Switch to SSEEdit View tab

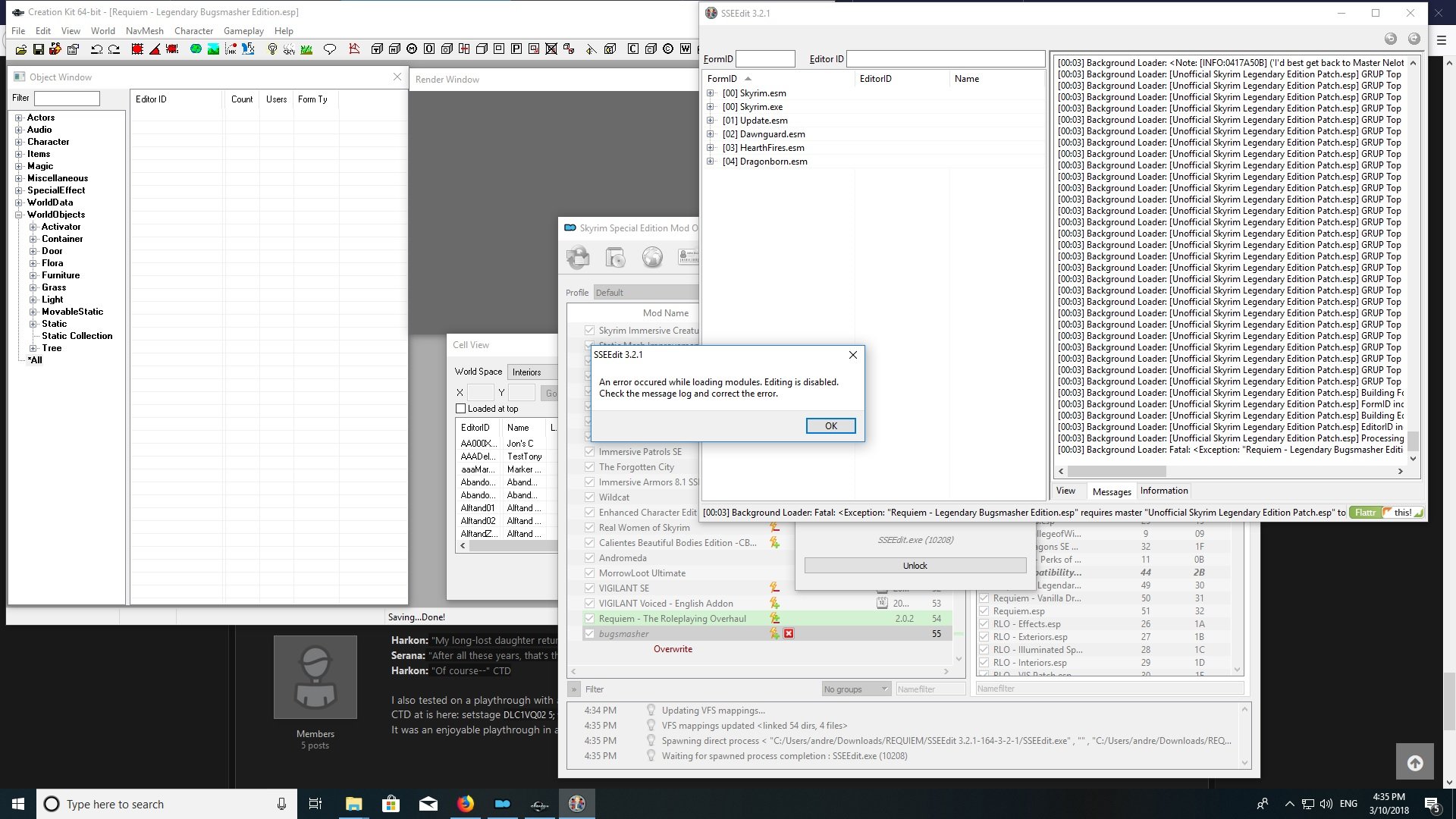(x=1065, y=491)
